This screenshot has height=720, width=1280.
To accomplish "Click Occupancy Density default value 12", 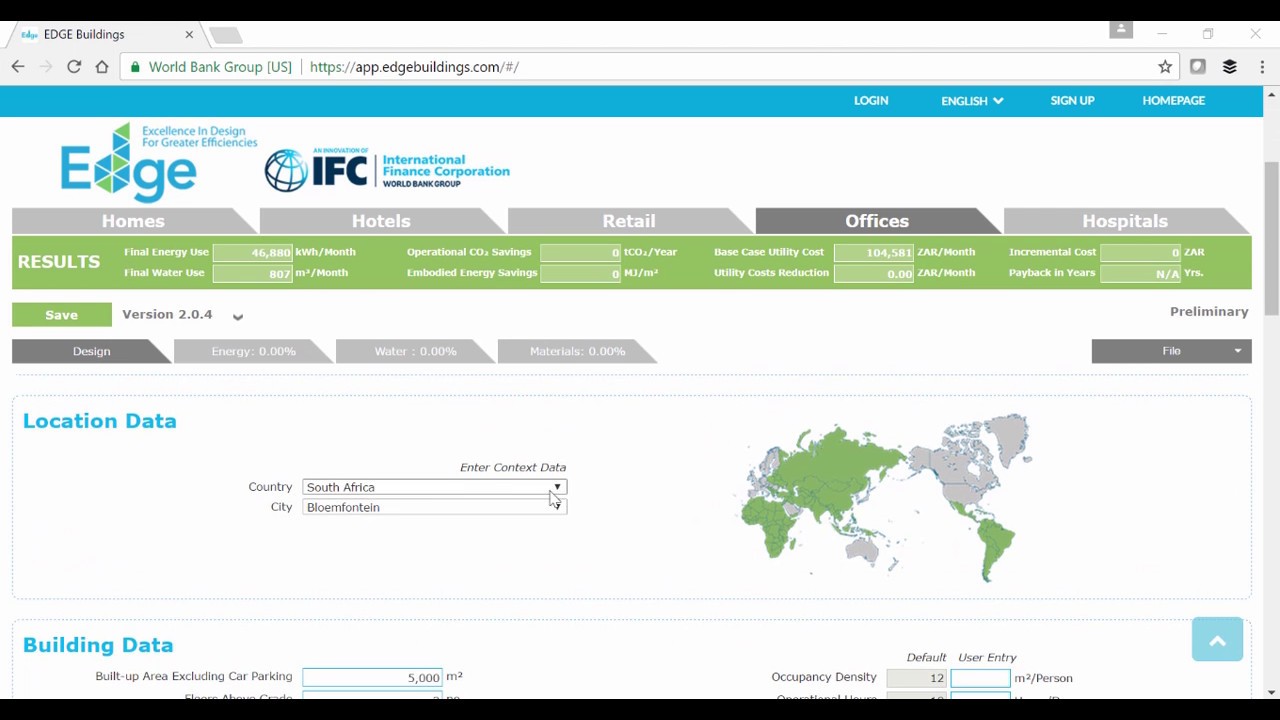I will coord(916,678).
